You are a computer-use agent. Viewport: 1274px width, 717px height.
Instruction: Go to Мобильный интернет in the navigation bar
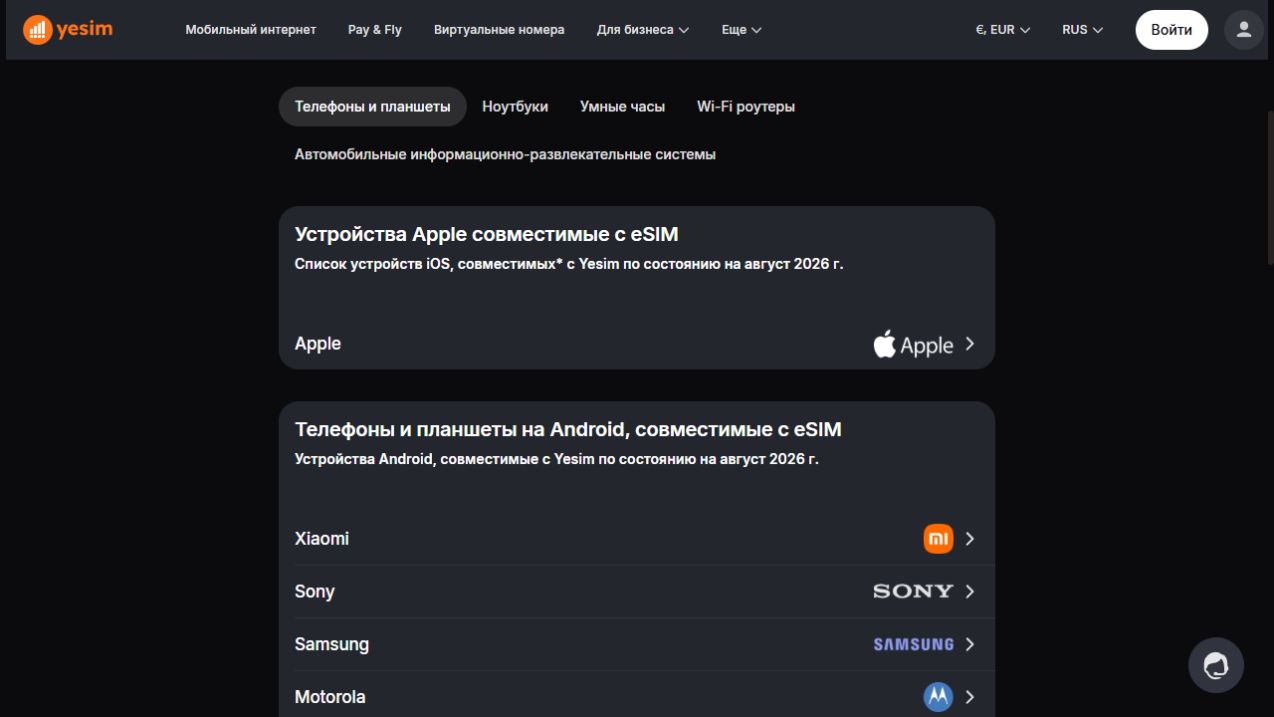[251, 30]
